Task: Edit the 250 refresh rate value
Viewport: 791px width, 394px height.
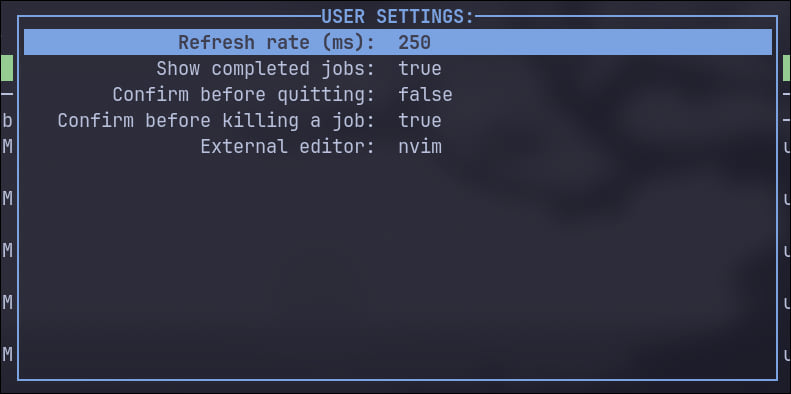Action: [414, 42]
